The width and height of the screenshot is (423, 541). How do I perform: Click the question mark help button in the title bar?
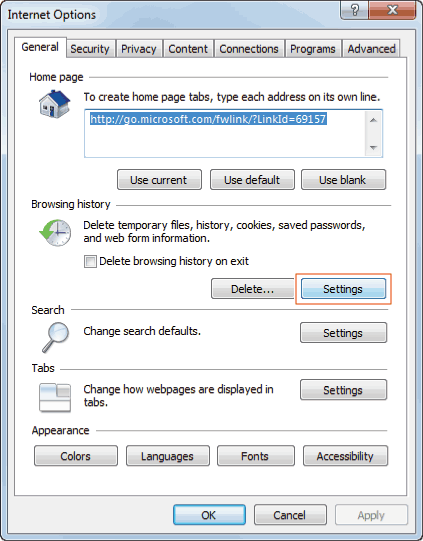tap(354, 10)
